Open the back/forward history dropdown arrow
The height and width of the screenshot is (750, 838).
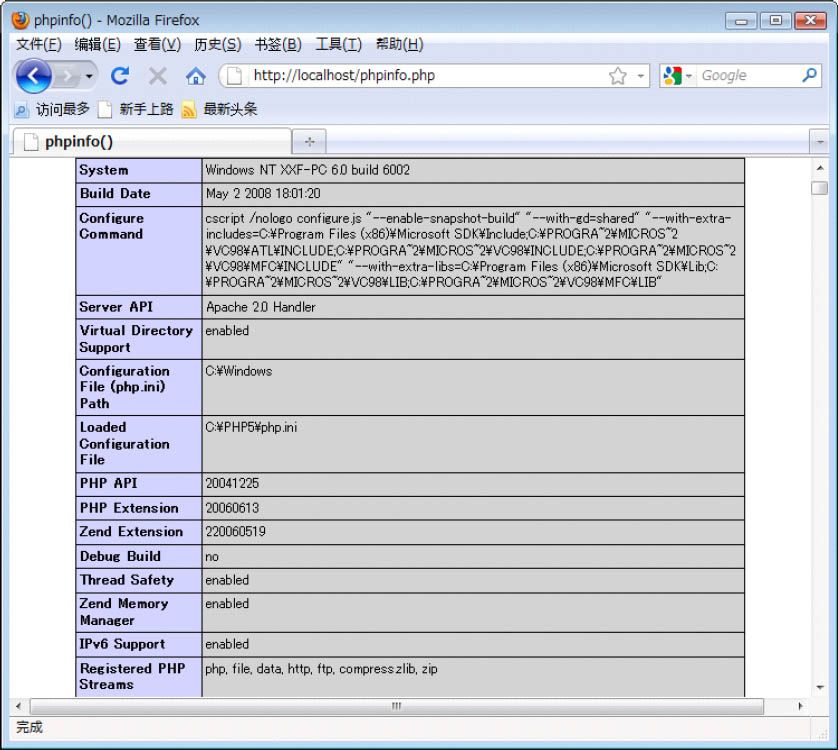coord(89,76)
